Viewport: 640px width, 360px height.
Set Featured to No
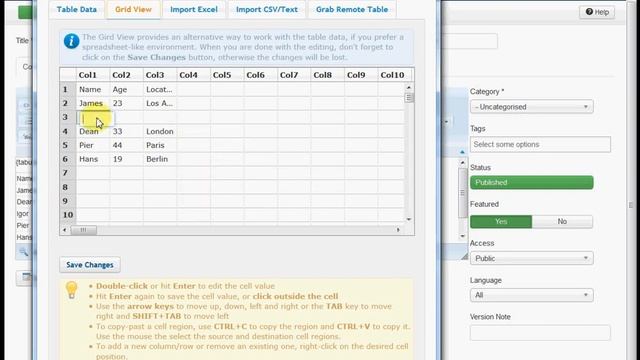(x=562, y=221)
